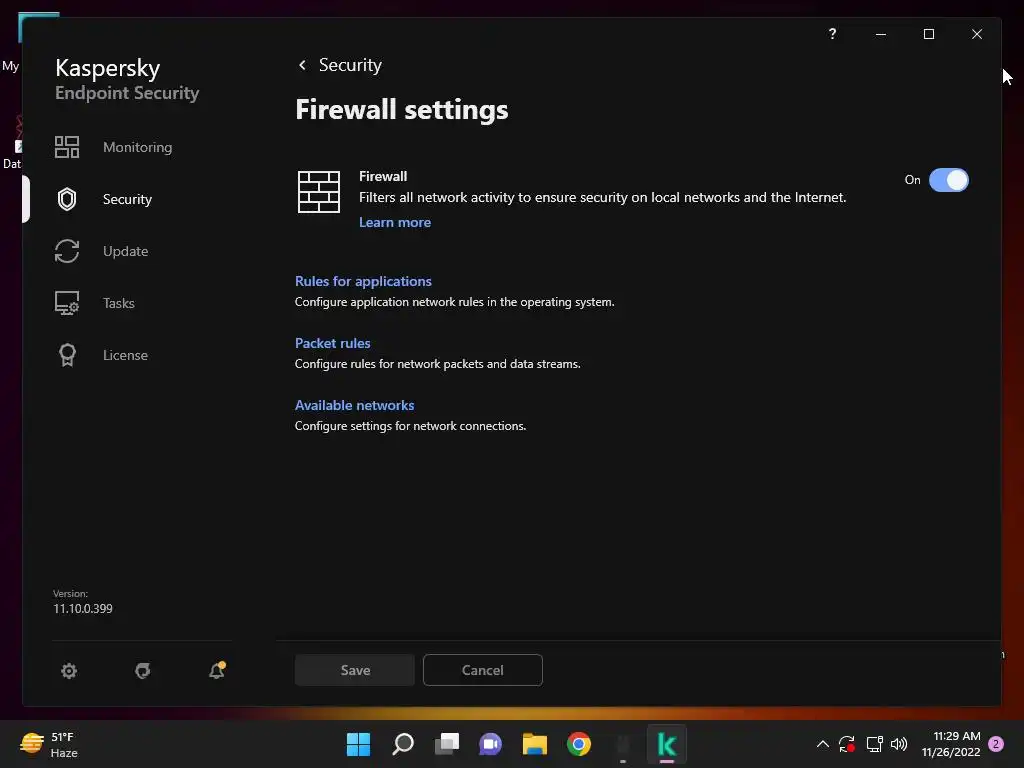
Task: Click the Kaspersky taskbar icon
Action: 667,744
